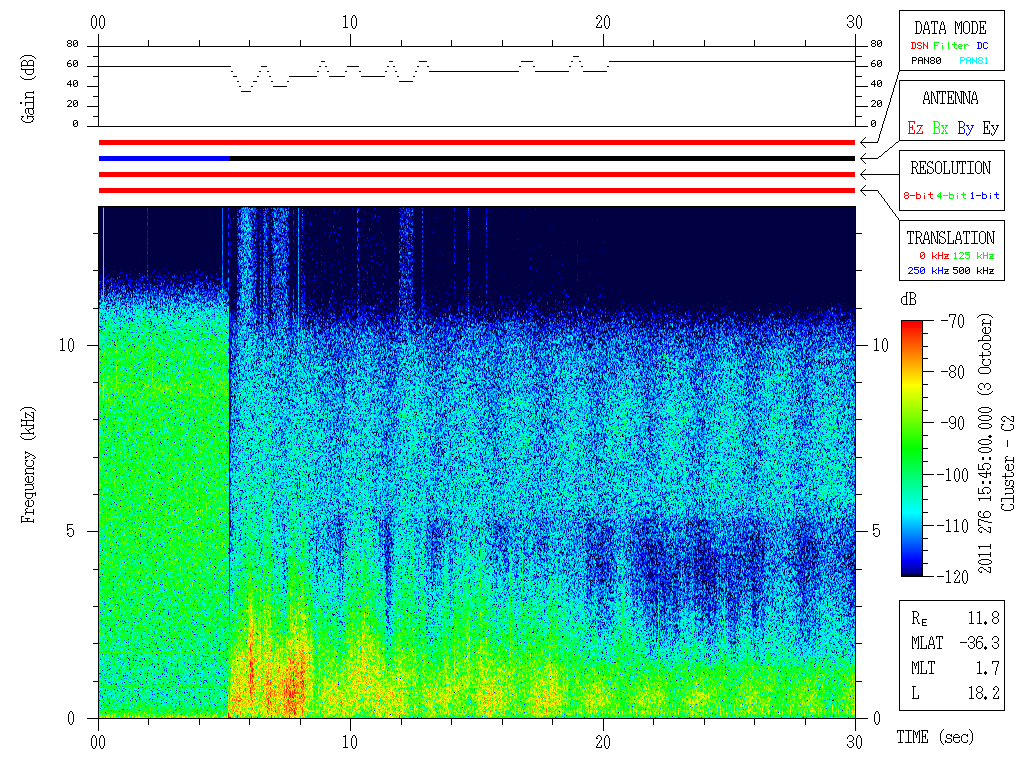
Task: Select the red Ez antenna label
Action: pos(915,128)
